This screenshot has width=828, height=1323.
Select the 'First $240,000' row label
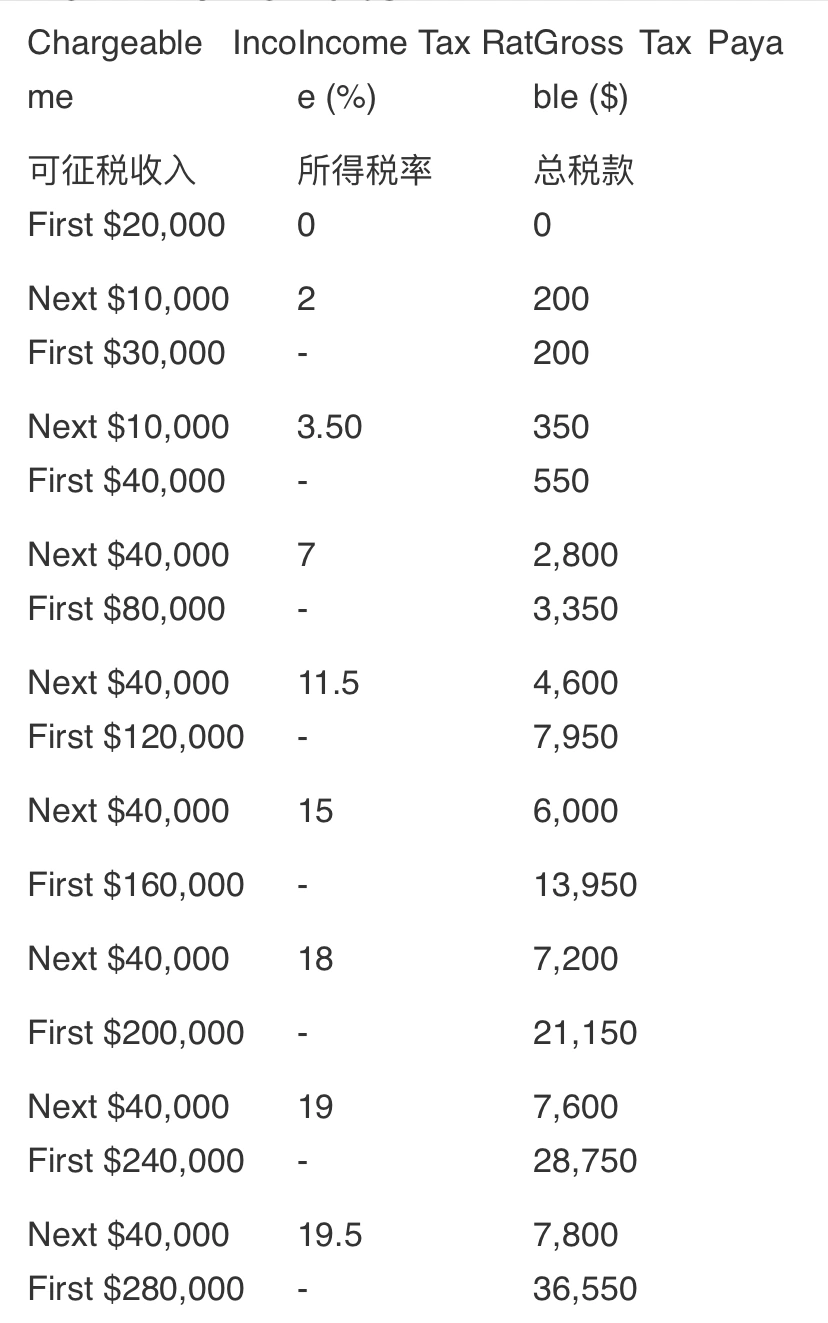(136, 1161)
